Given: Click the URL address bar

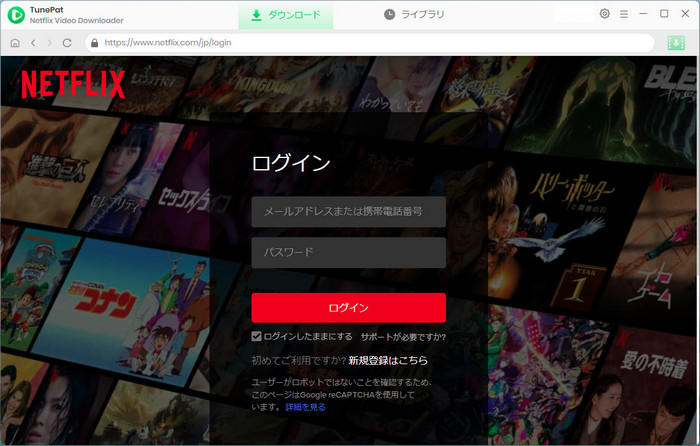Looking at the screenshot, I should pyautogui.click(x=370, y=43).
